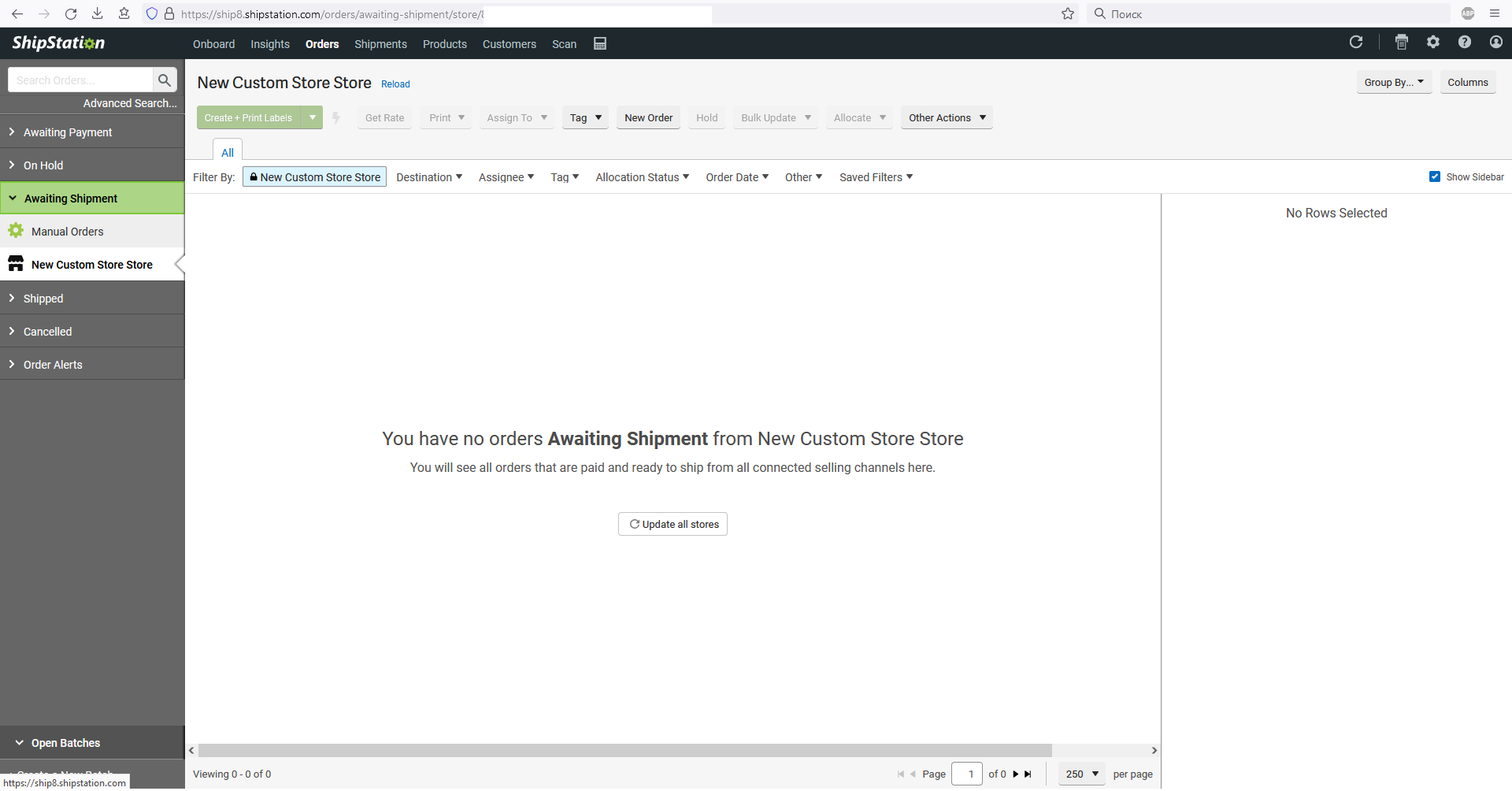Click the horizontal scrollbar of the grid
This screenshot has height=791, width=1512.
point(625,751)
